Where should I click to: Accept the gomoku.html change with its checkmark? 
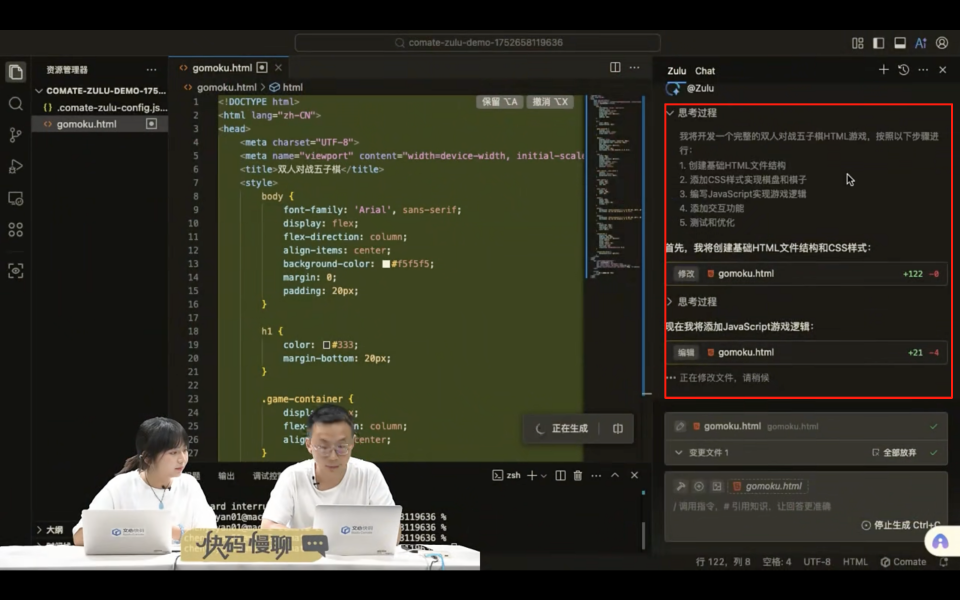[934, 426]
